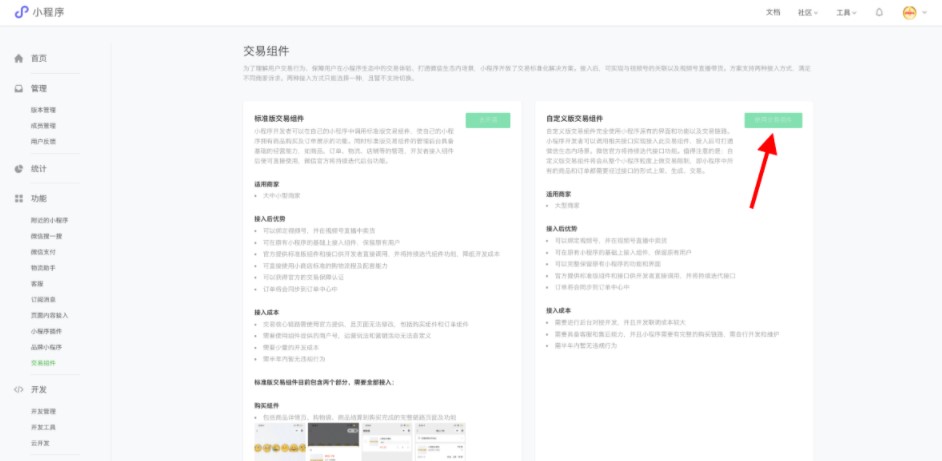Open 版本管理 in the sidebar

43,110
